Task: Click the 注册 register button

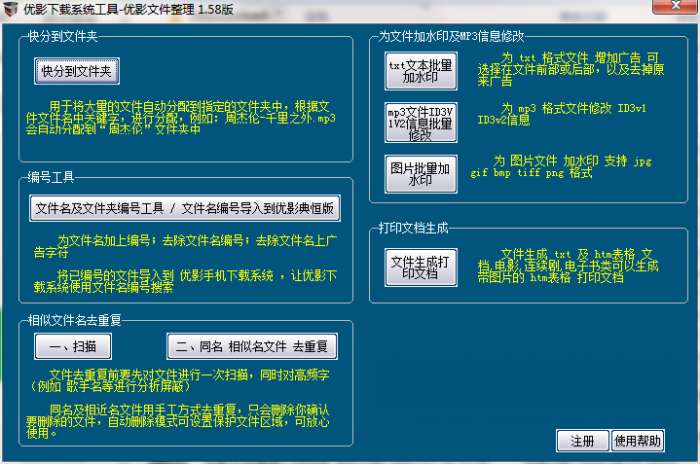Action: pyautogui.click(x=583, y=441)
